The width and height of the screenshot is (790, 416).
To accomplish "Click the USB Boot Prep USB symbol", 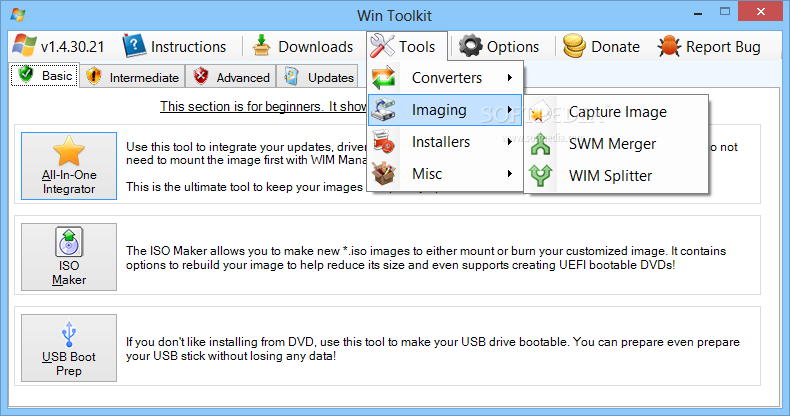I will coord(69,333).
